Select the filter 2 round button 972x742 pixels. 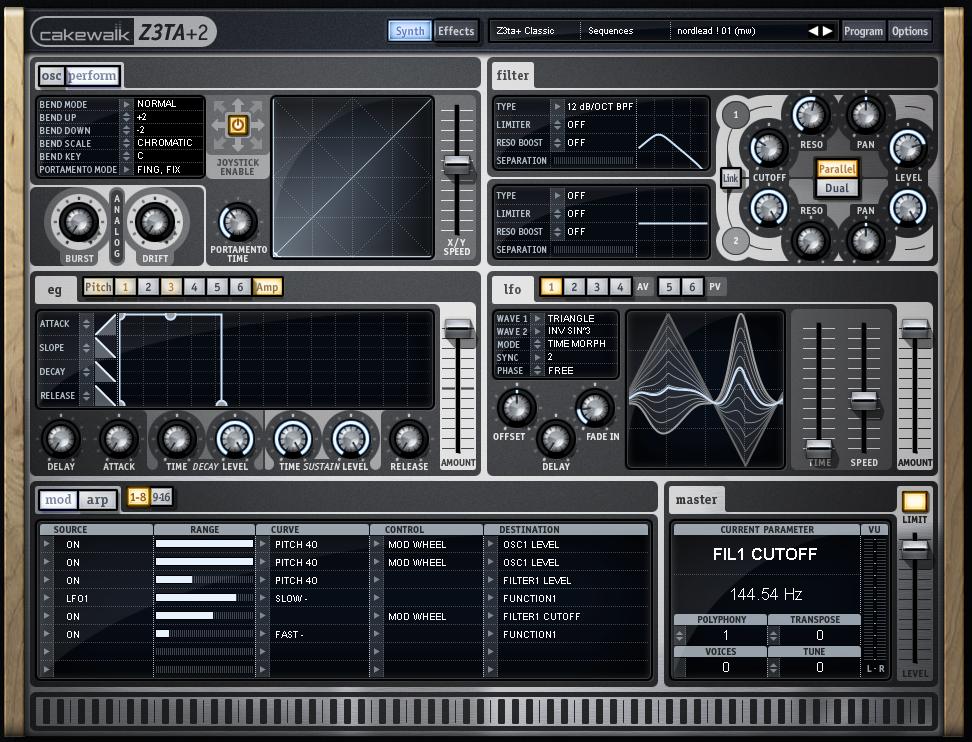[736, 240]
